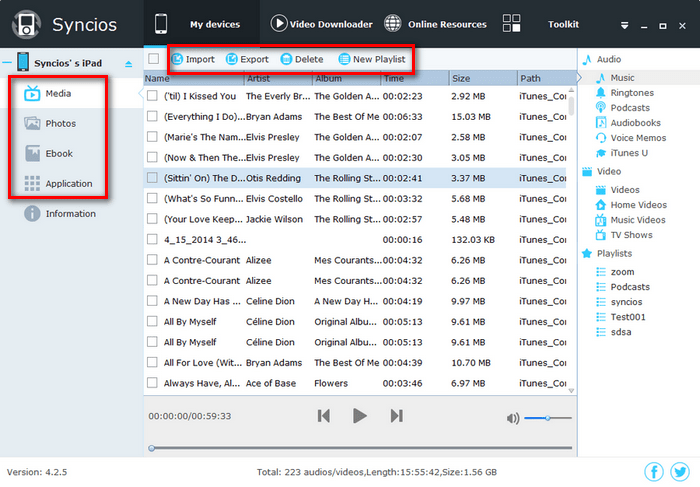This screenshot has width=700, height=487.
Task: Click the Import button
Action: pyautogui.click(x=193, y=59)
